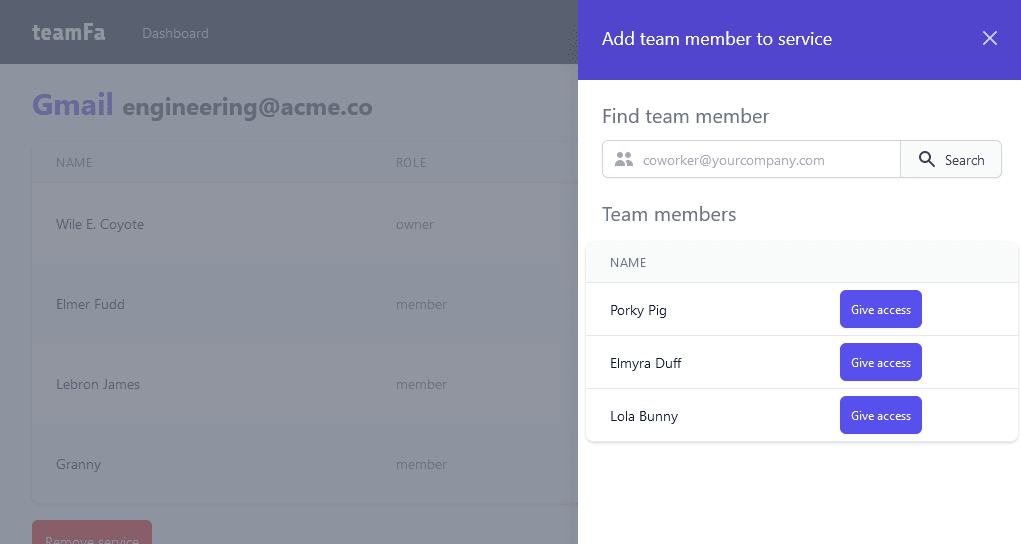Click the ROLE column header

tap(411, 162)
